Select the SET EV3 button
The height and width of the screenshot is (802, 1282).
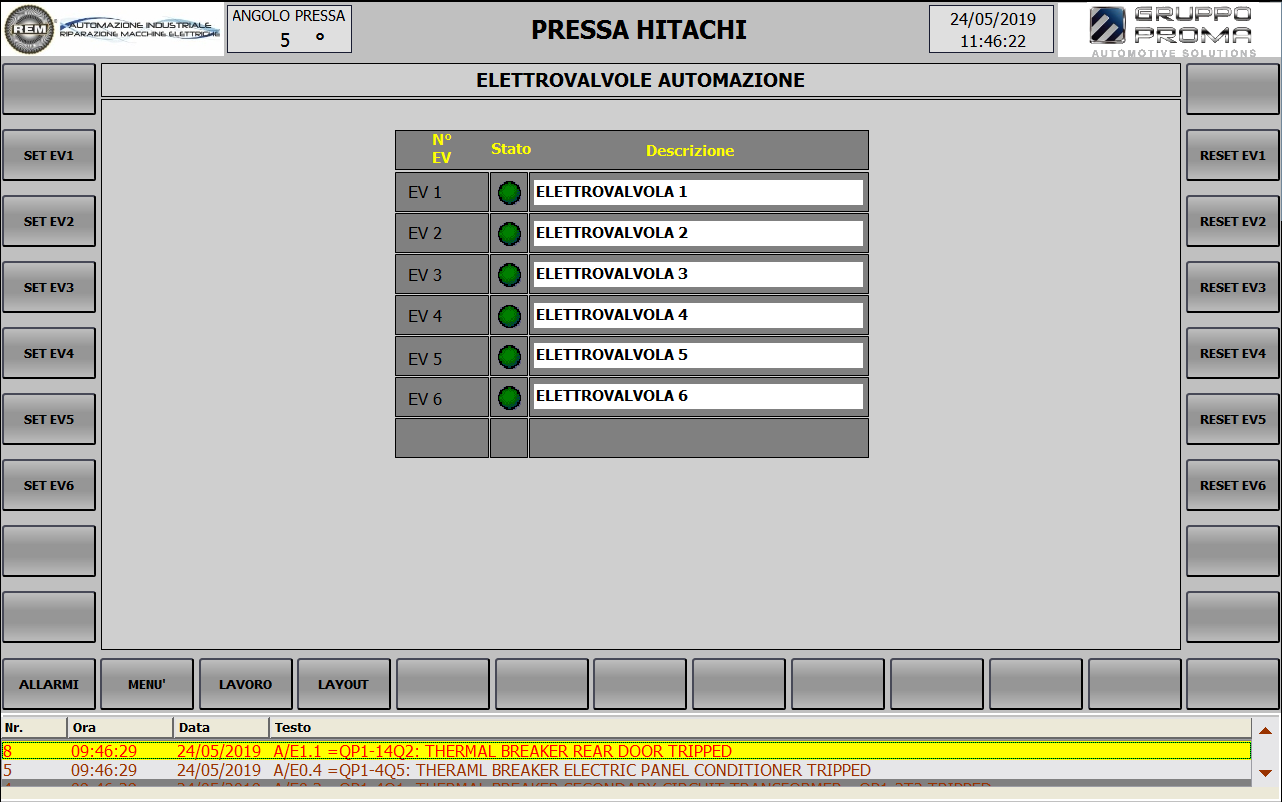(x=49, y=287)
